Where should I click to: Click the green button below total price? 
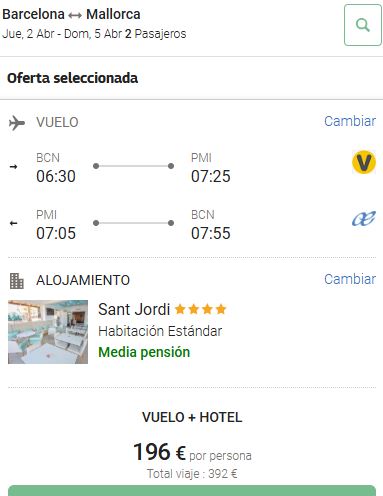tap(192, 491)
